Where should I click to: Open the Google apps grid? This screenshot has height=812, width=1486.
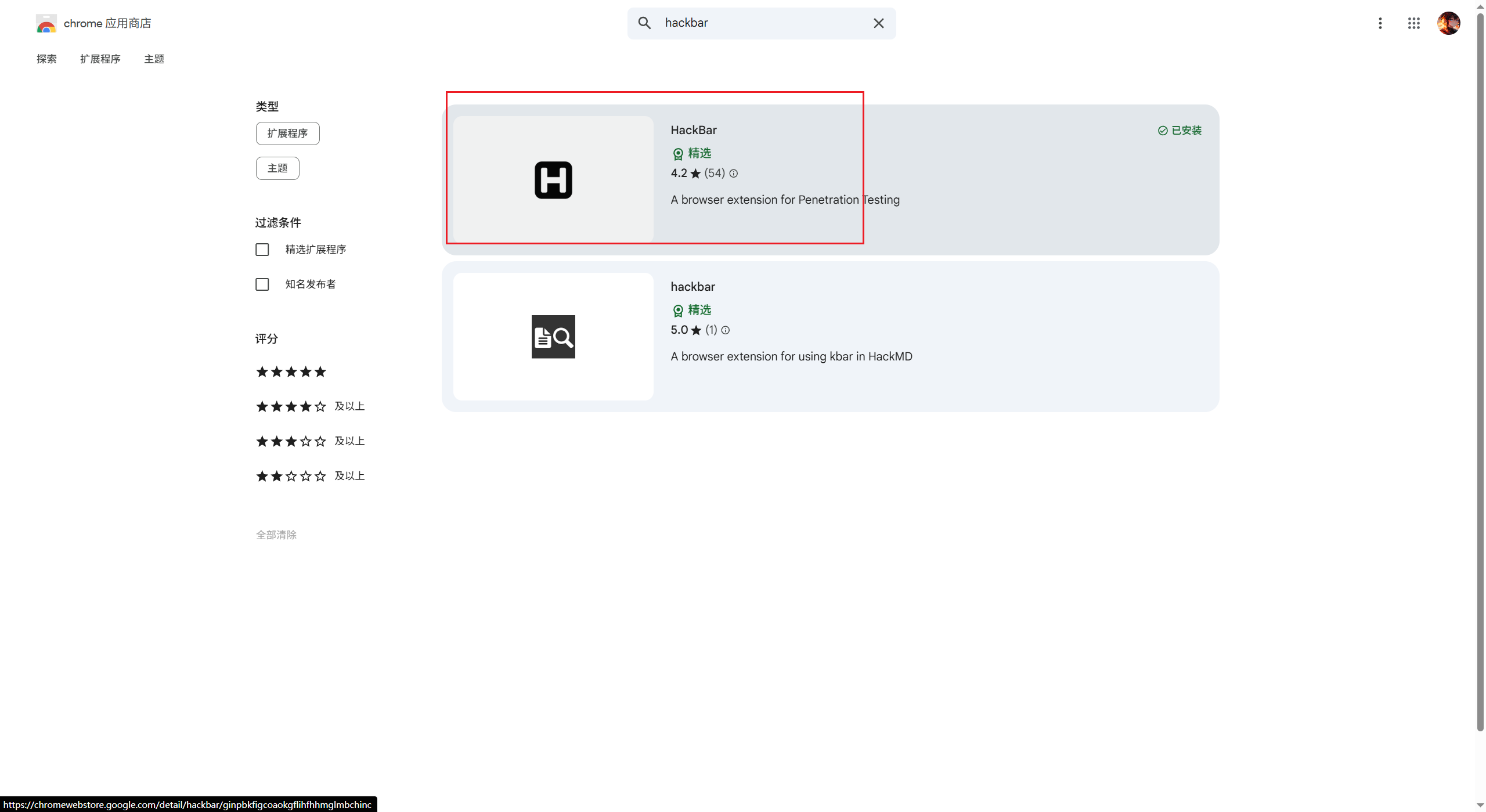tap(1413, 23)
